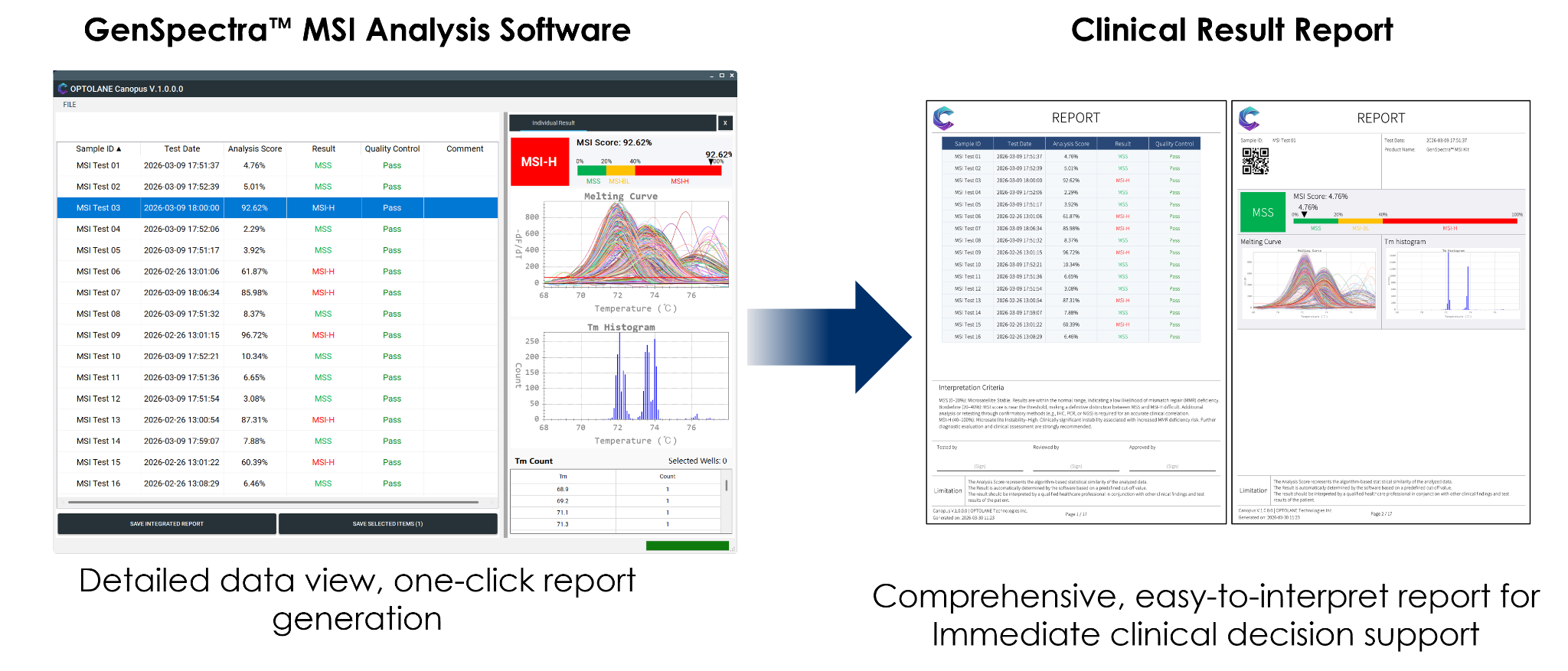Click the Comment column header
This screenshot has width=1568, height=671.
coord(465,149)
